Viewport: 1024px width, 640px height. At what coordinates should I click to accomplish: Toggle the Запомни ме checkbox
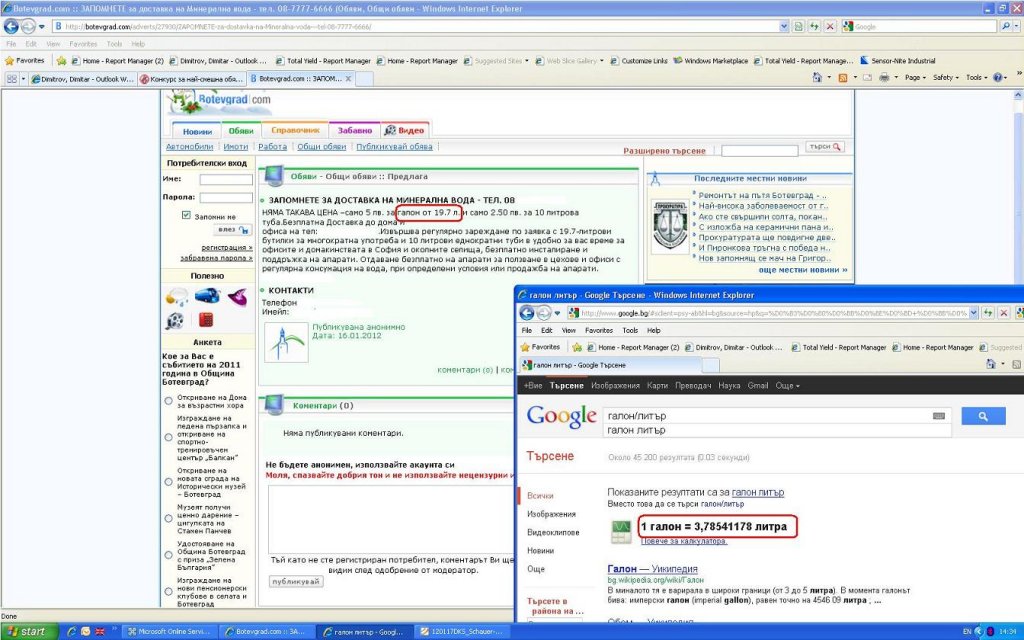(186, 215)
